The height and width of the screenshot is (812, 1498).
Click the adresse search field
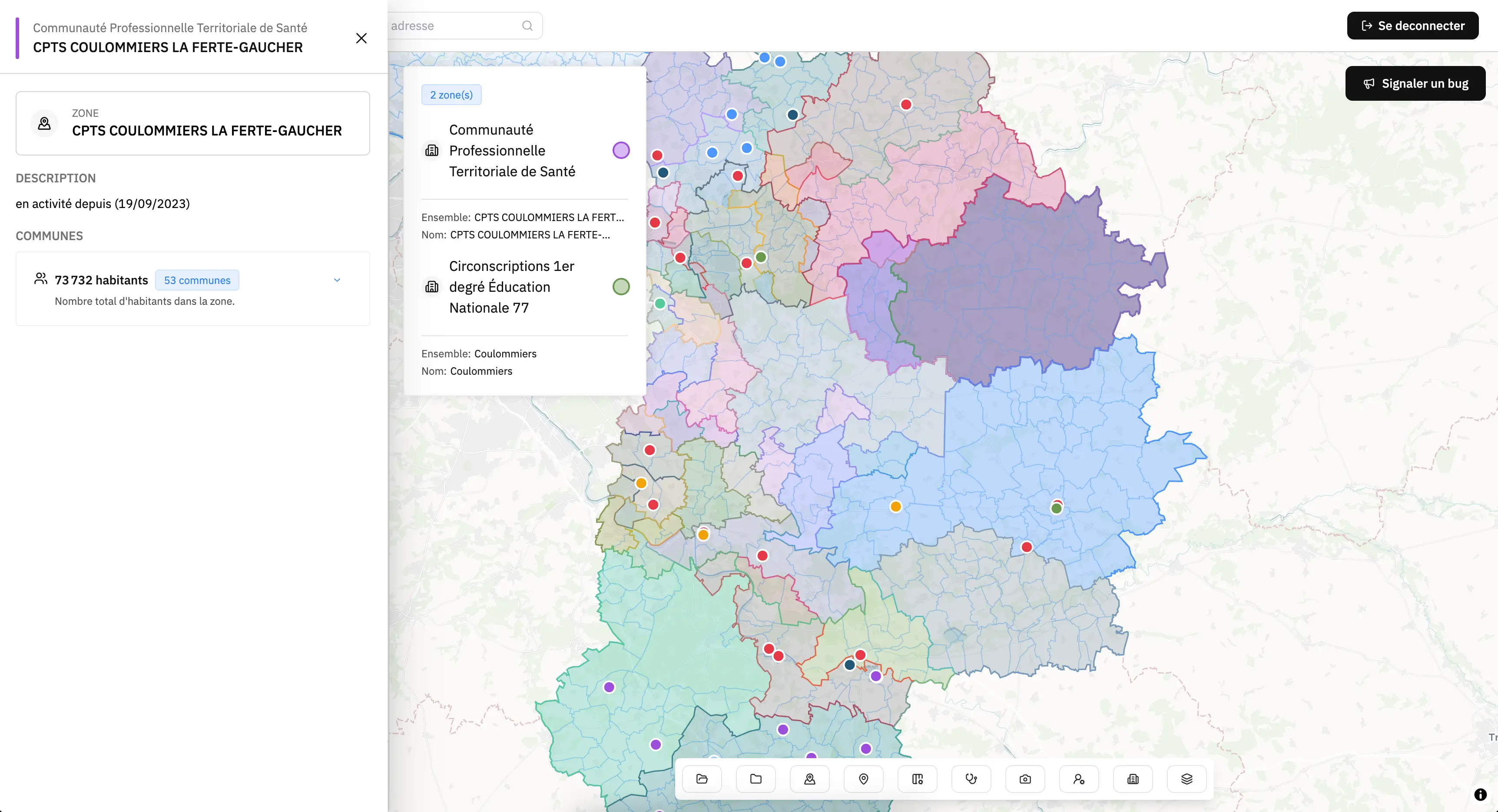454,26
